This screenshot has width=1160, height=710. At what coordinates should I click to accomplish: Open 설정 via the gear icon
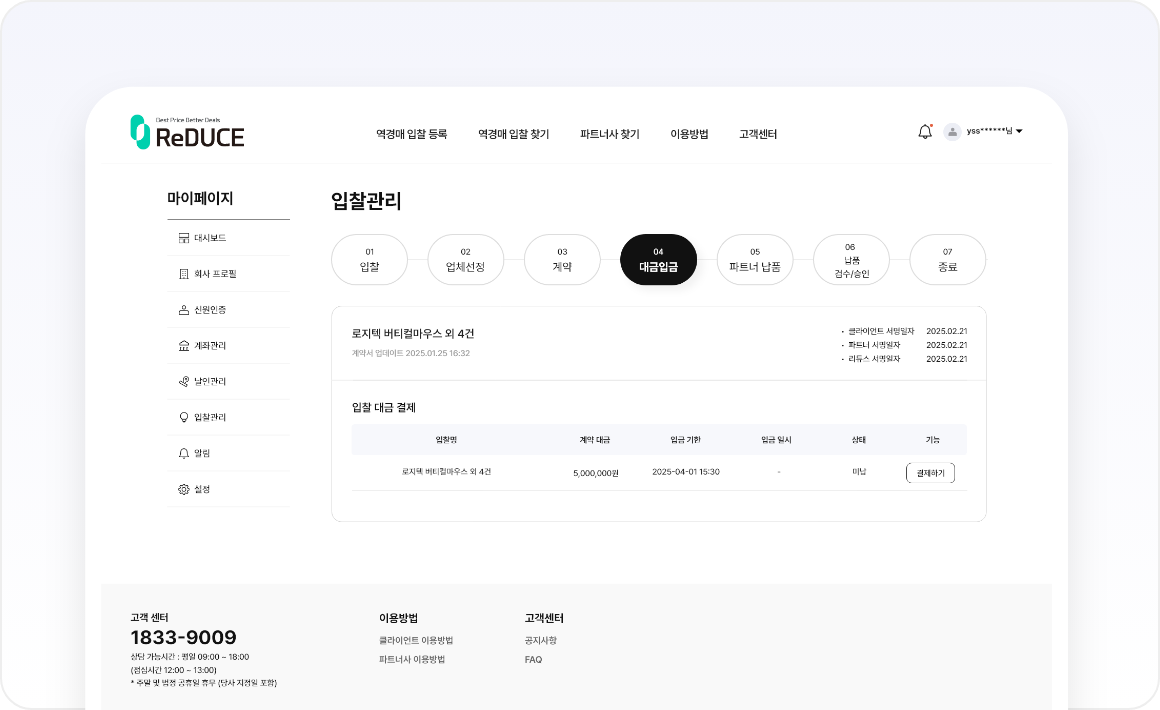tap(183, 489)
